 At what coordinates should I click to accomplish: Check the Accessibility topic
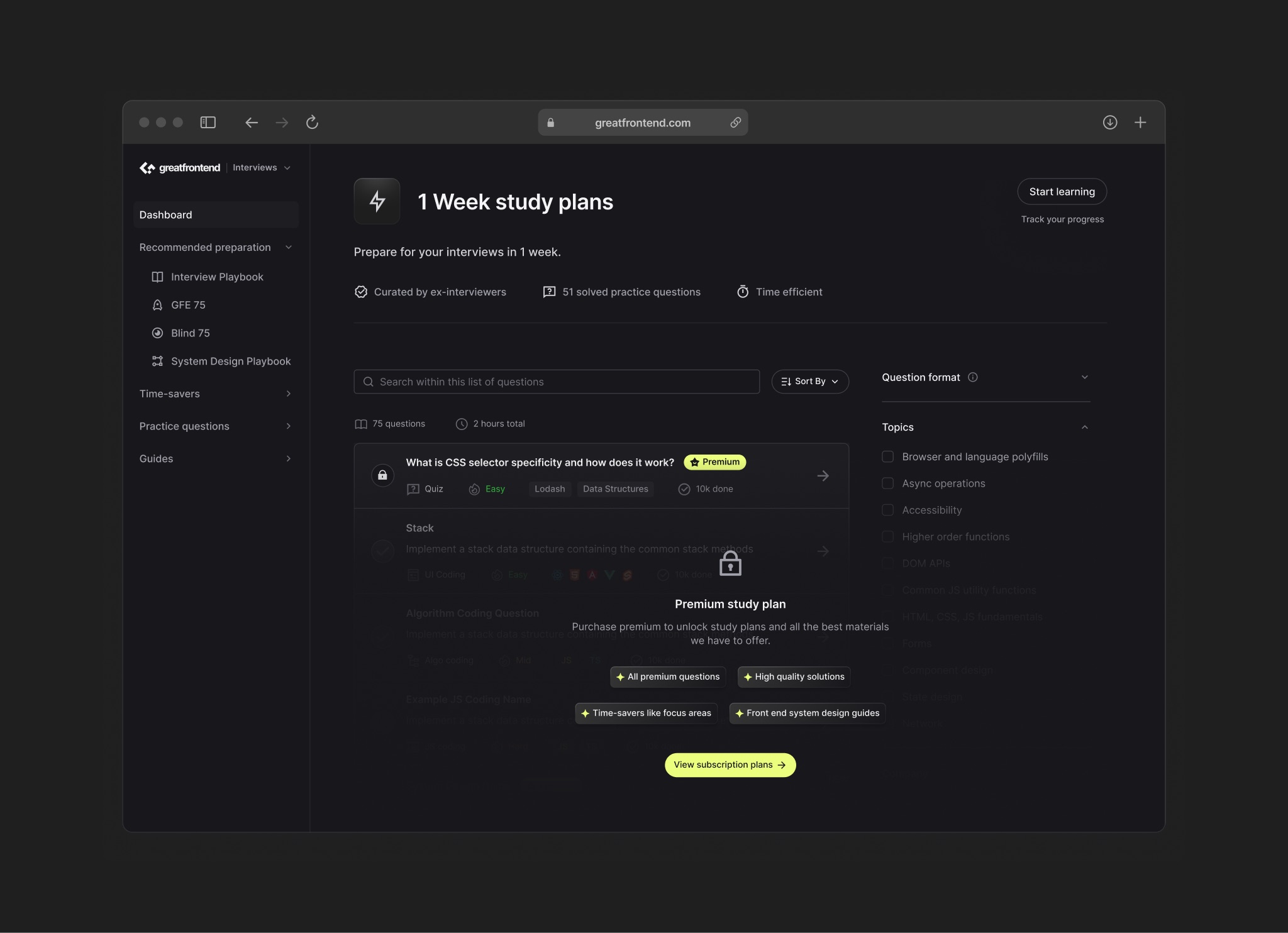pyautogui.click(x=888, y=510)
